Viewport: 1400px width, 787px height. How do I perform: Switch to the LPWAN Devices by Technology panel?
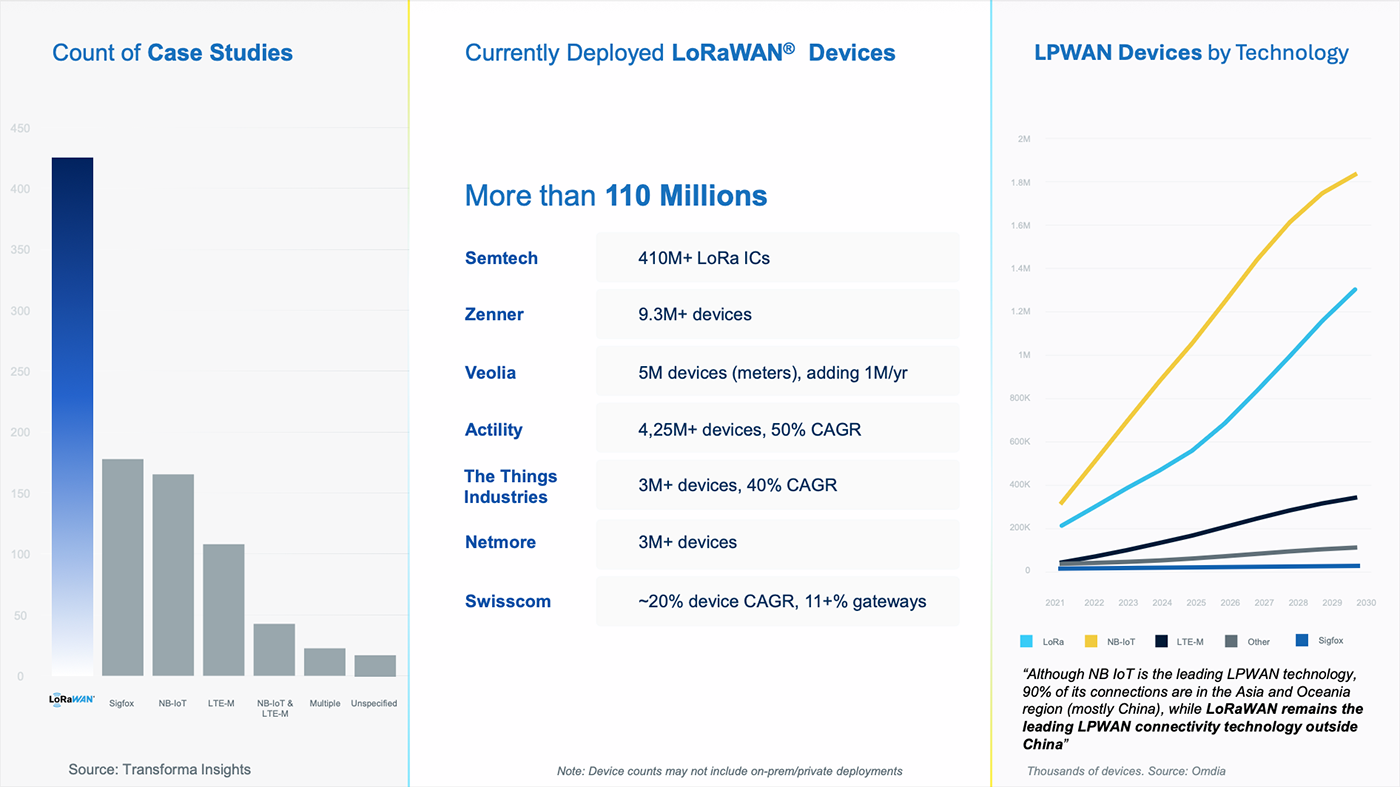(x=1190, y=52)
